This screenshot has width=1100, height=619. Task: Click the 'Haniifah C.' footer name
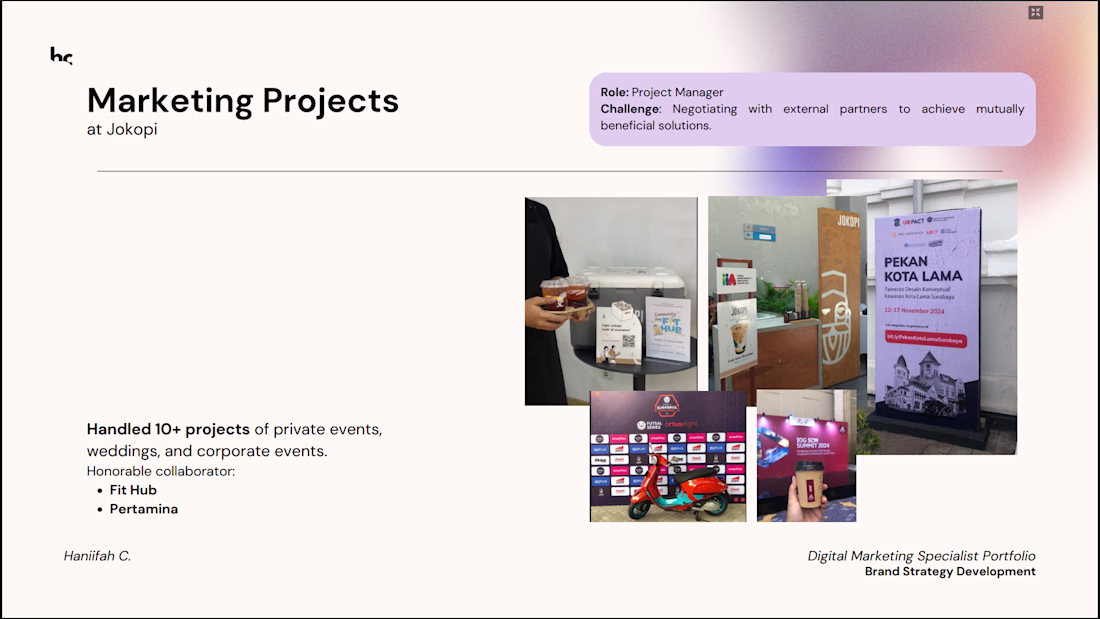pyautogui.click(x=98, y=556)
